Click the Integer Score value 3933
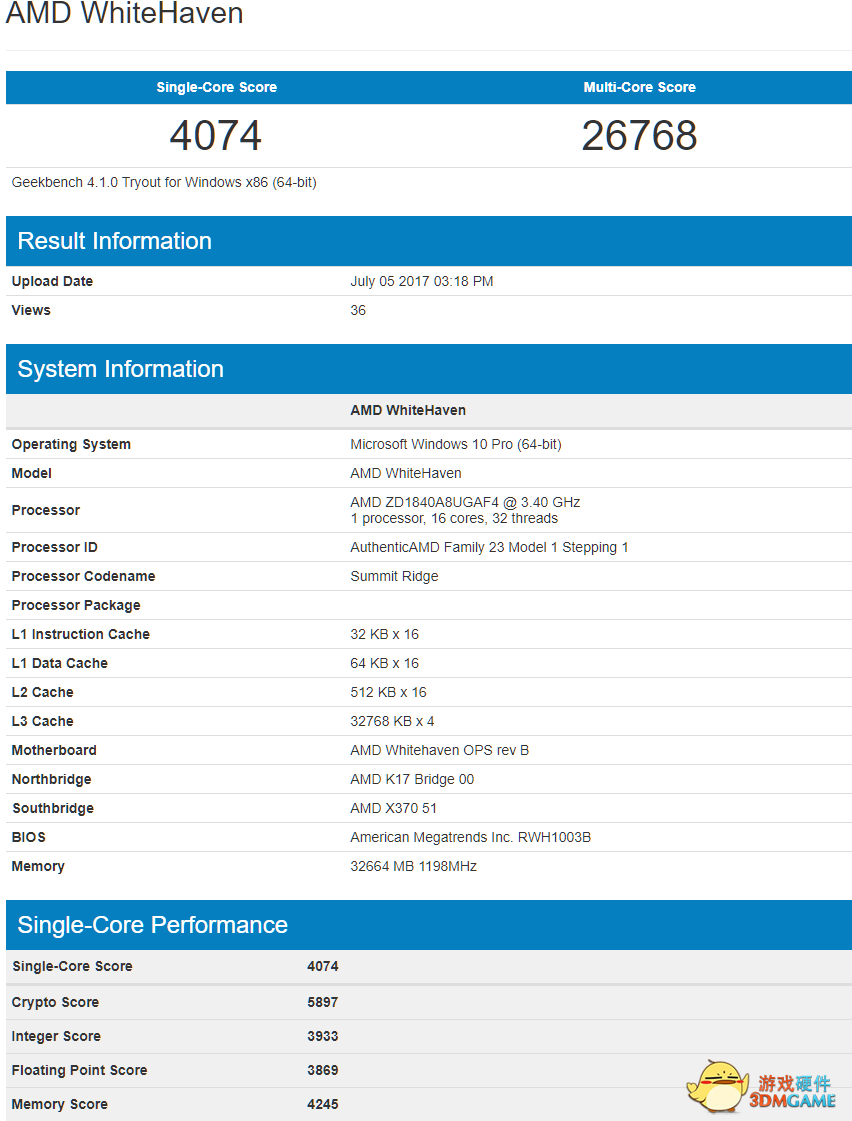This screenshot has width=852, height=1121. pos(323,1037)
